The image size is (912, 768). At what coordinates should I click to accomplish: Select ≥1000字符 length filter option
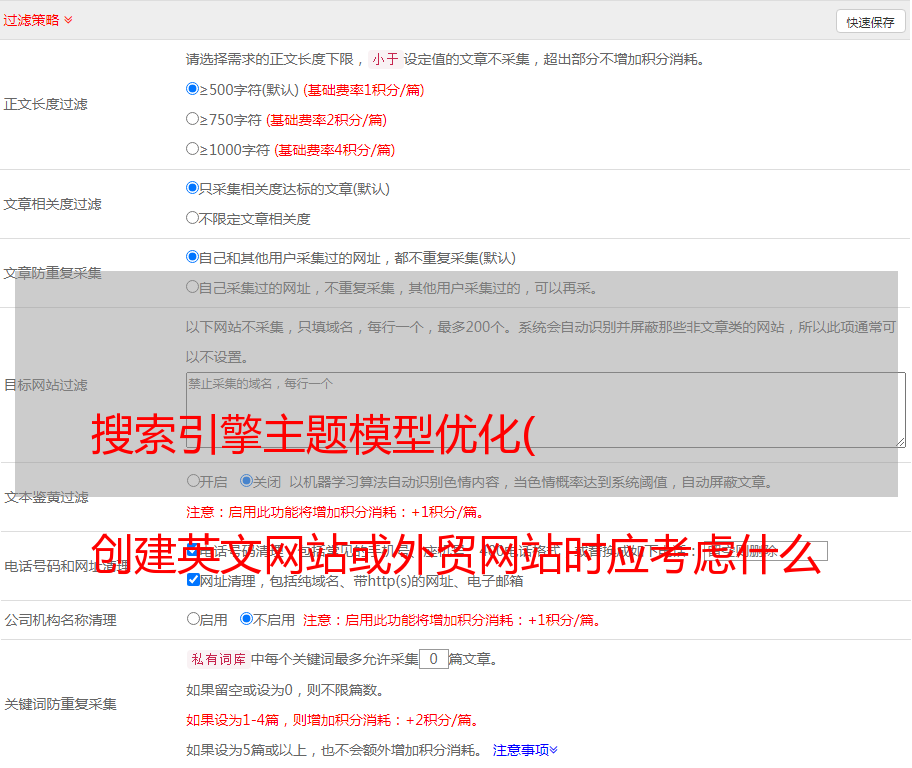coord(193,149)
